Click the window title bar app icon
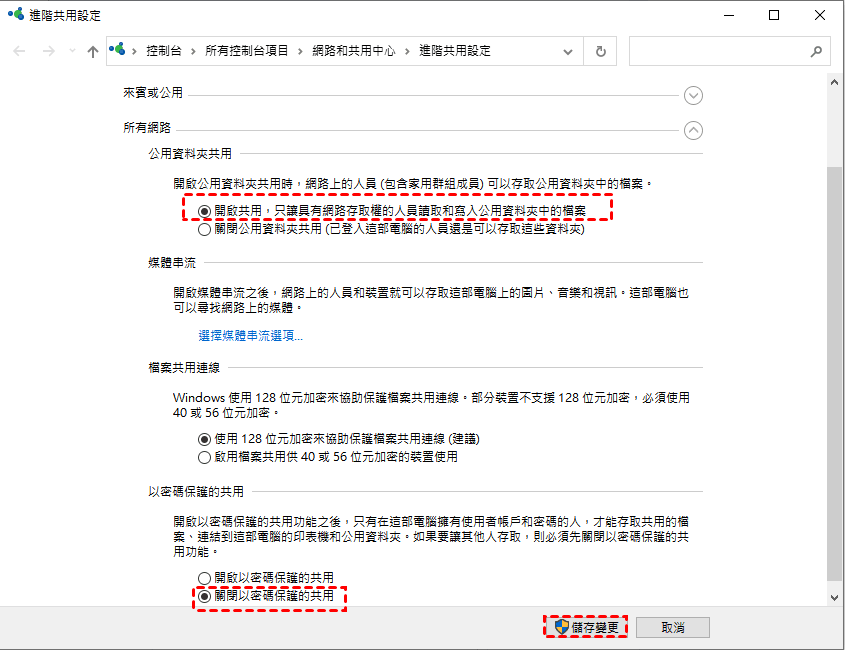Screen dimensions: 845x650 (x=15, y=16)
